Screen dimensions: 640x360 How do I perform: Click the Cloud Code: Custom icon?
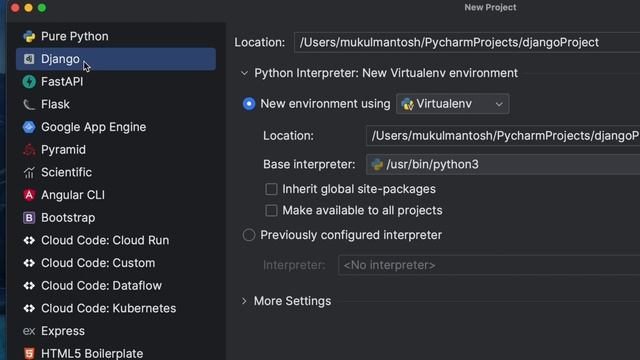tap(29, 263)
